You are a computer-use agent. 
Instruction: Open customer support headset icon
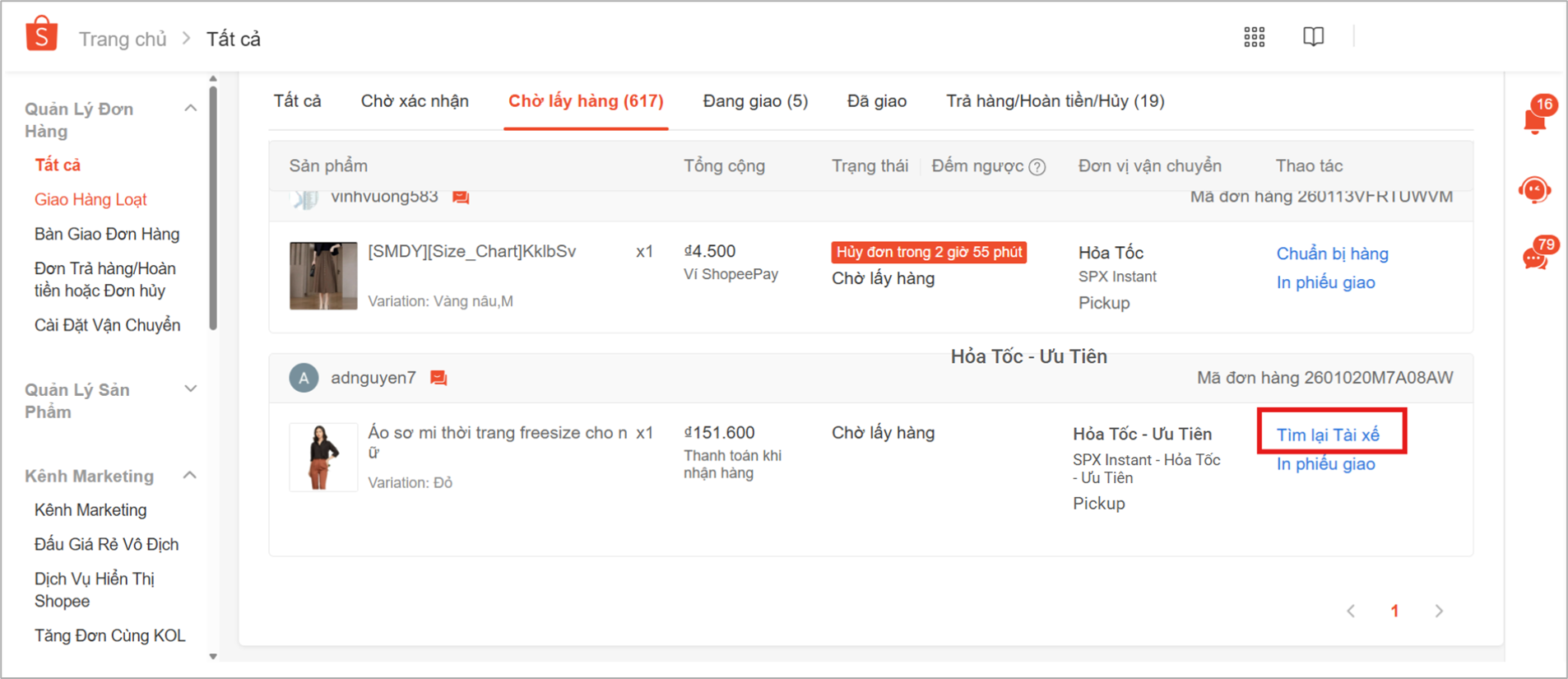(x=1534, y=191)
